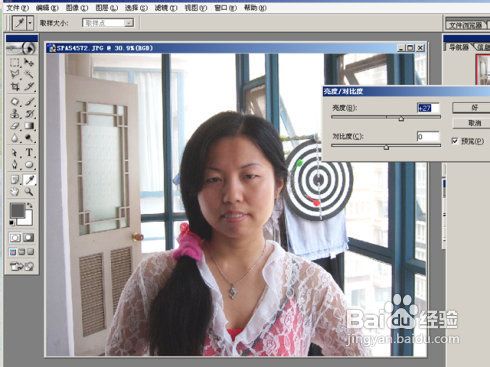The width and height of the screenshot is (490, 367).
Task: Select the Brush tool
Action: click(29, 101)
